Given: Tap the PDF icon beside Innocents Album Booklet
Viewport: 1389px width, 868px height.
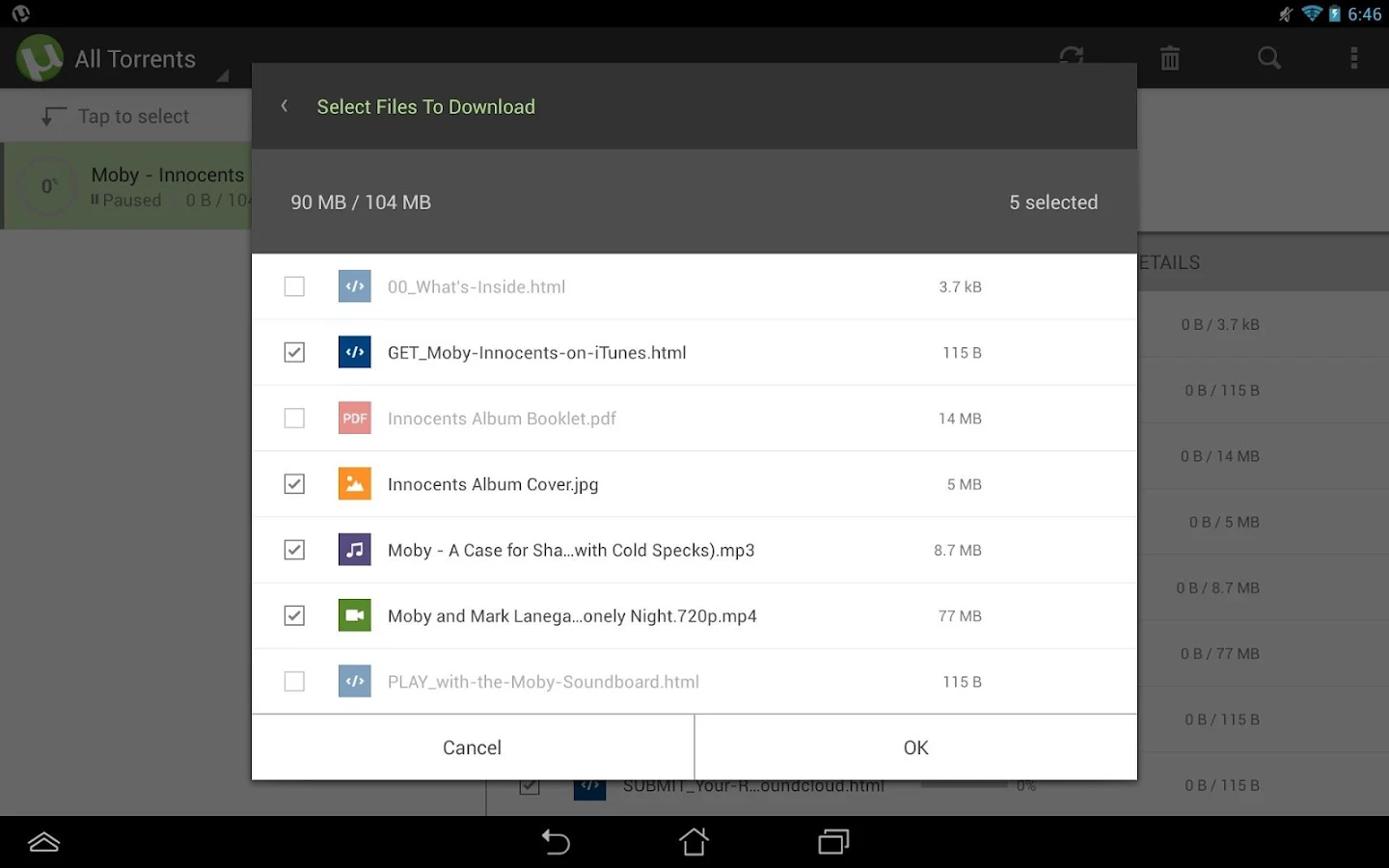Looking at the screenshot, I should pyautogui.click(x=354, y=418).
